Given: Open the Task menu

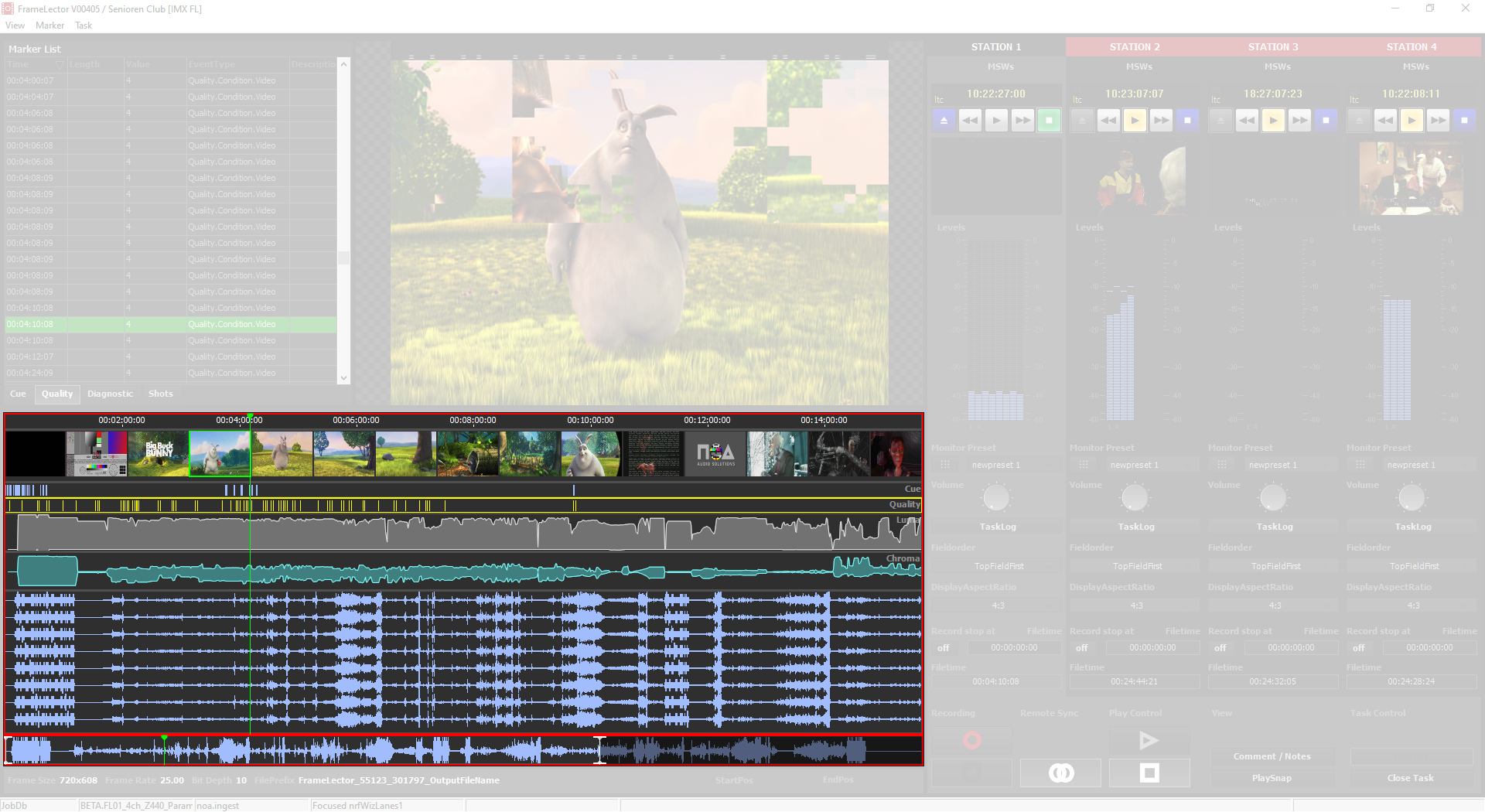Looking at the screenshot, I should click(x=84, y=26).
